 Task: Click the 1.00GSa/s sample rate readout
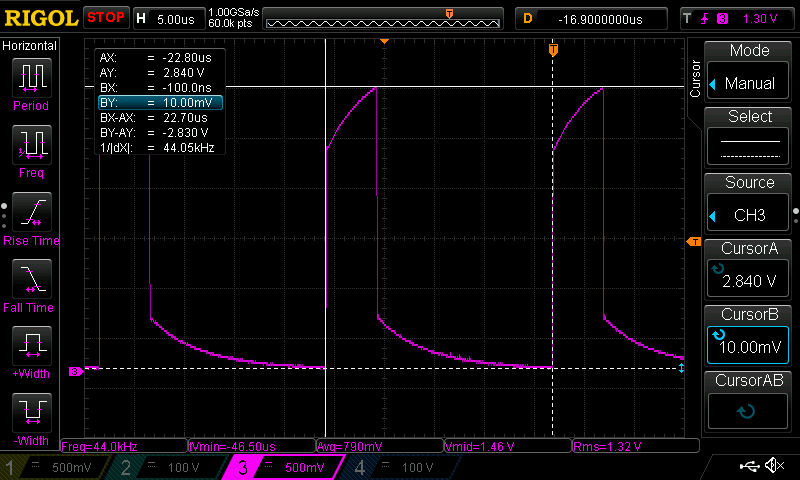(x=234, y=12)
